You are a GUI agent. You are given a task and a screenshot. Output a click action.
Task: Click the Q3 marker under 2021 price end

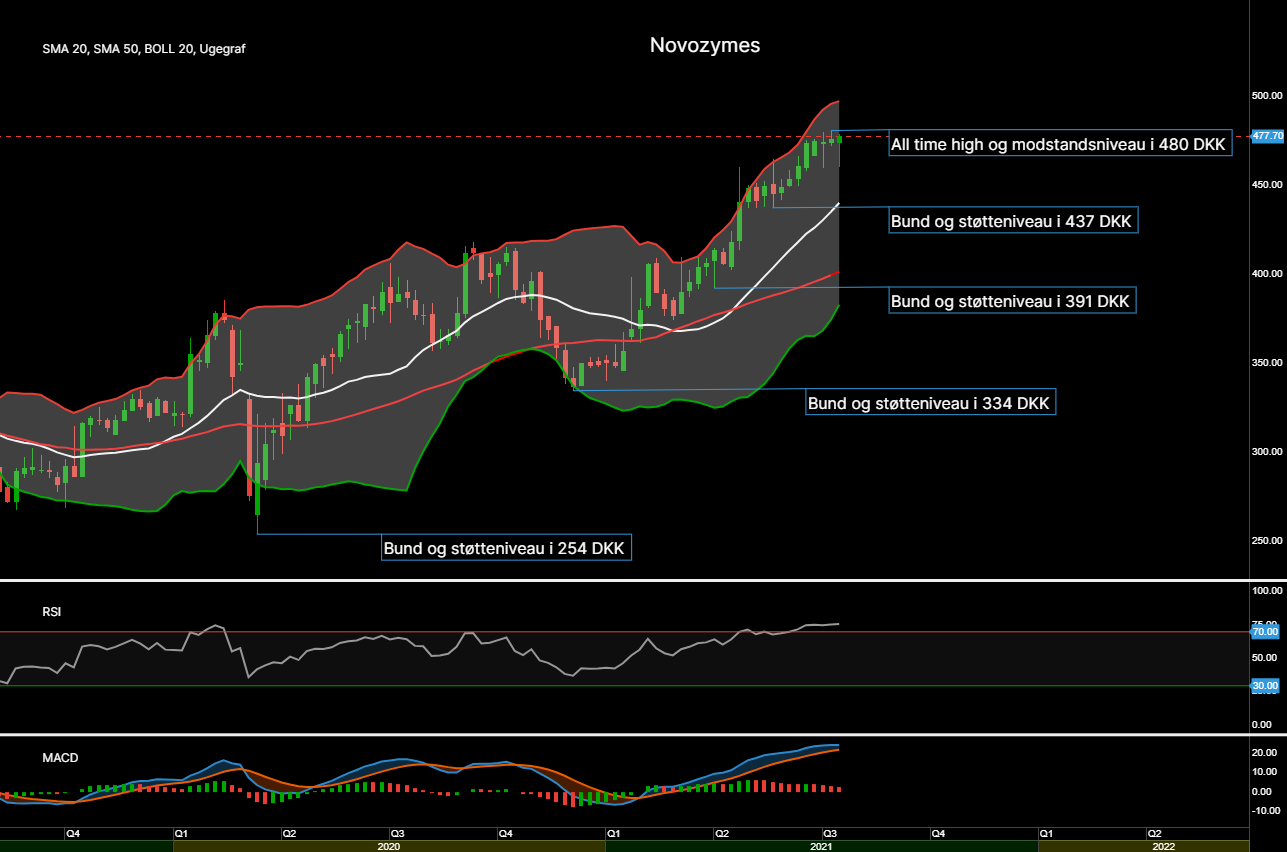tap(829, 833)
